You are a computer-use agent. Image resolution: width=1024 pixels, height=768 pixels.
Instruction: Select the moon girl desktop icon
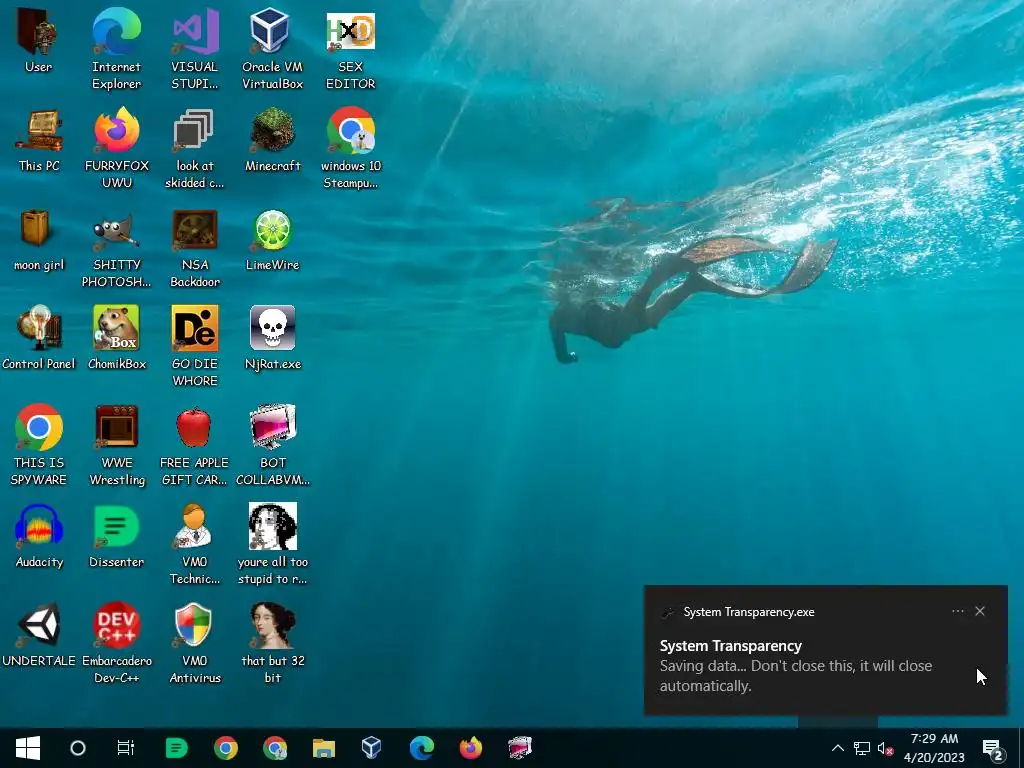pos(39,240)
